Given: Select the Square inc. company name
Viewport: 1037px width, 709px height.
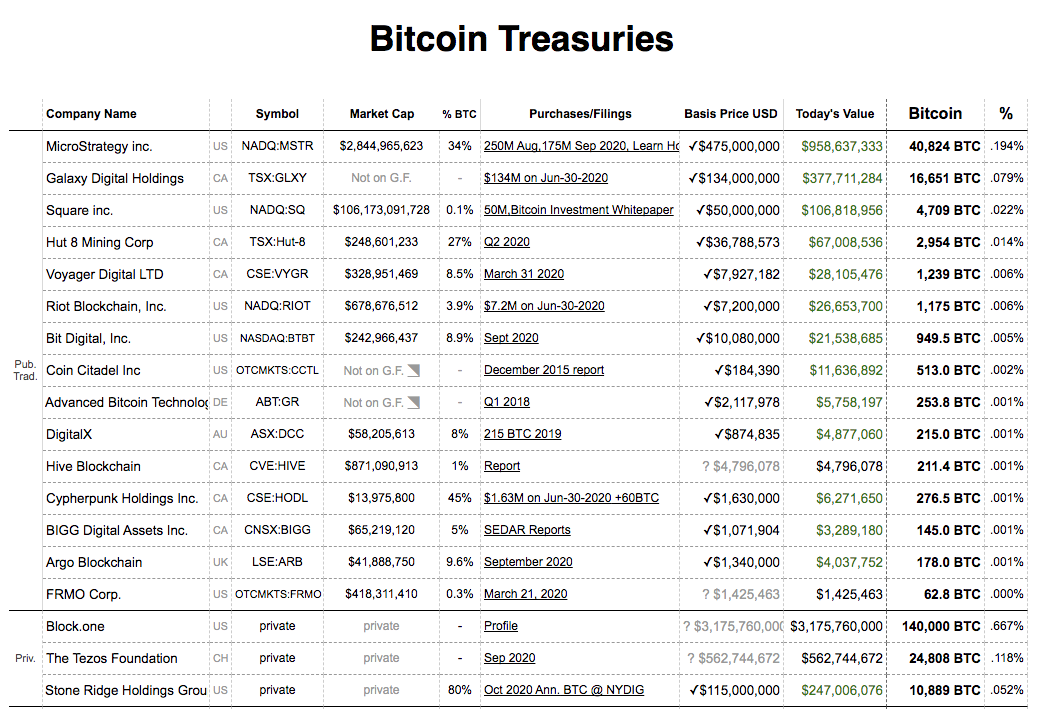Looking at the screenshot, I should [x=79, y=210].
